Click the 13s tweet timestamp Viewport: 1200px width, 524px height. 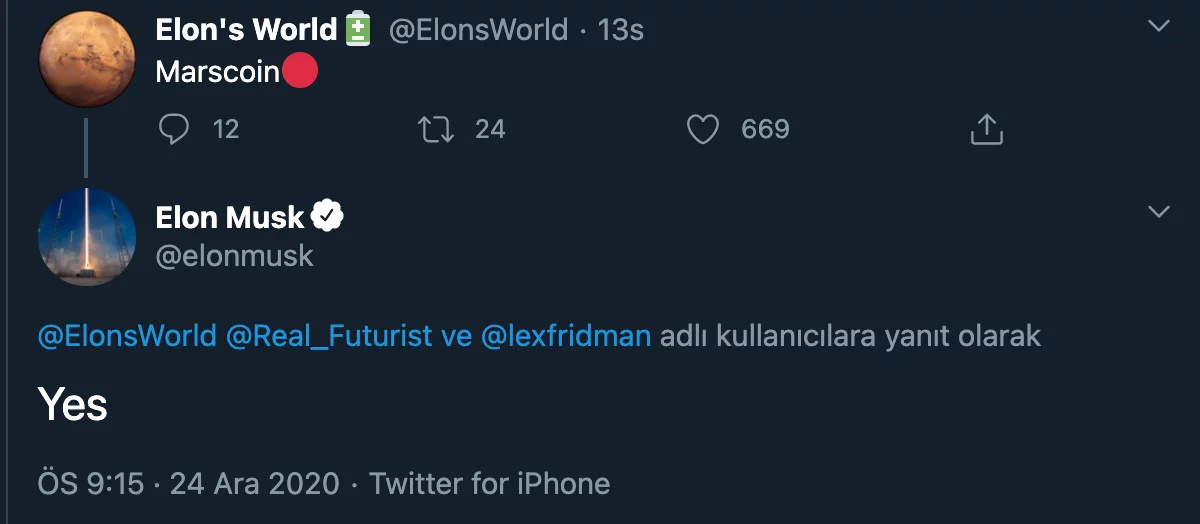tap(621, 30)
